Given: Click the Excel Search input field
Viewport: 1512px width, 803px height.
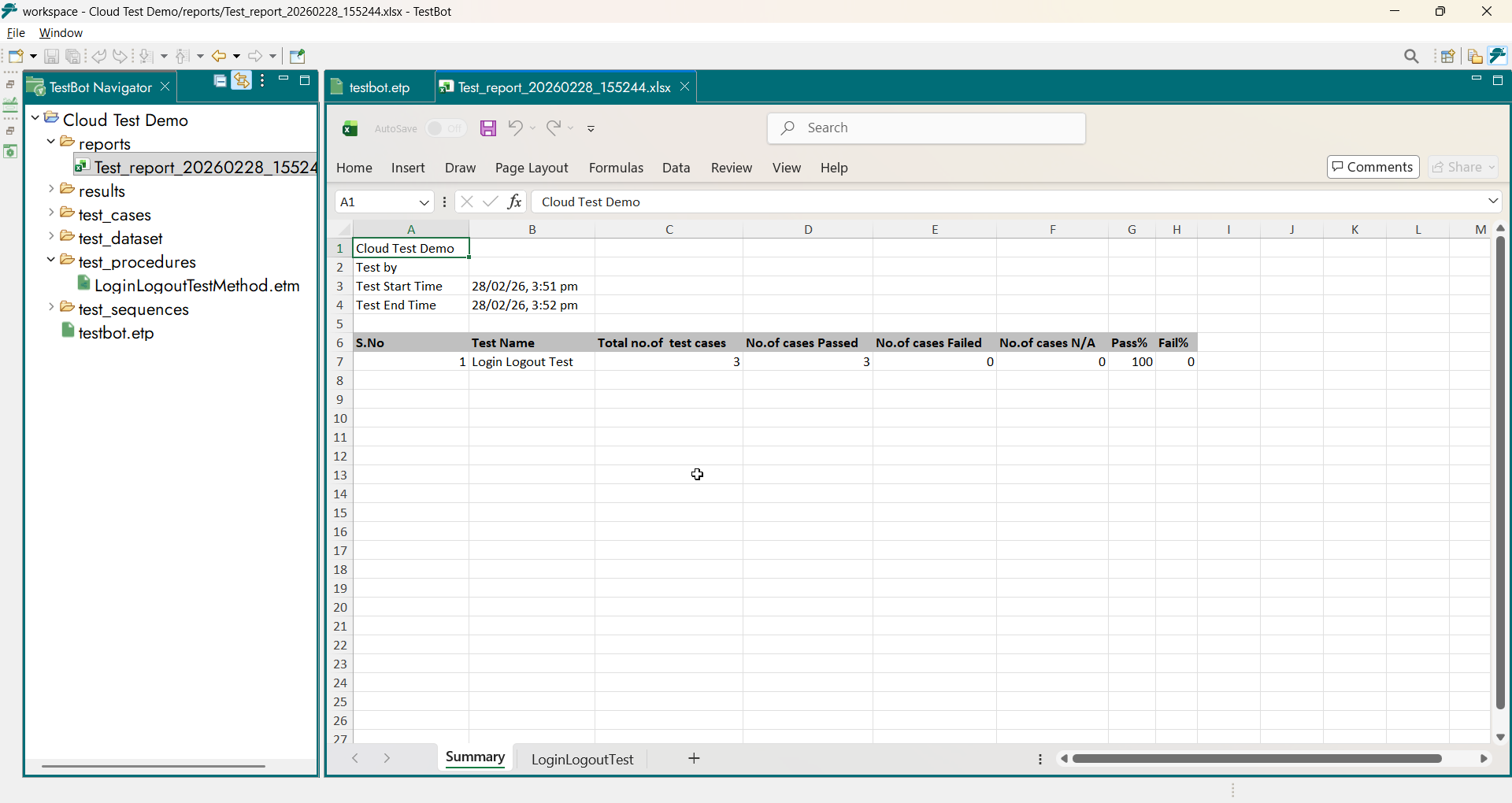Looking at the screenshot, I should point(926,128).
